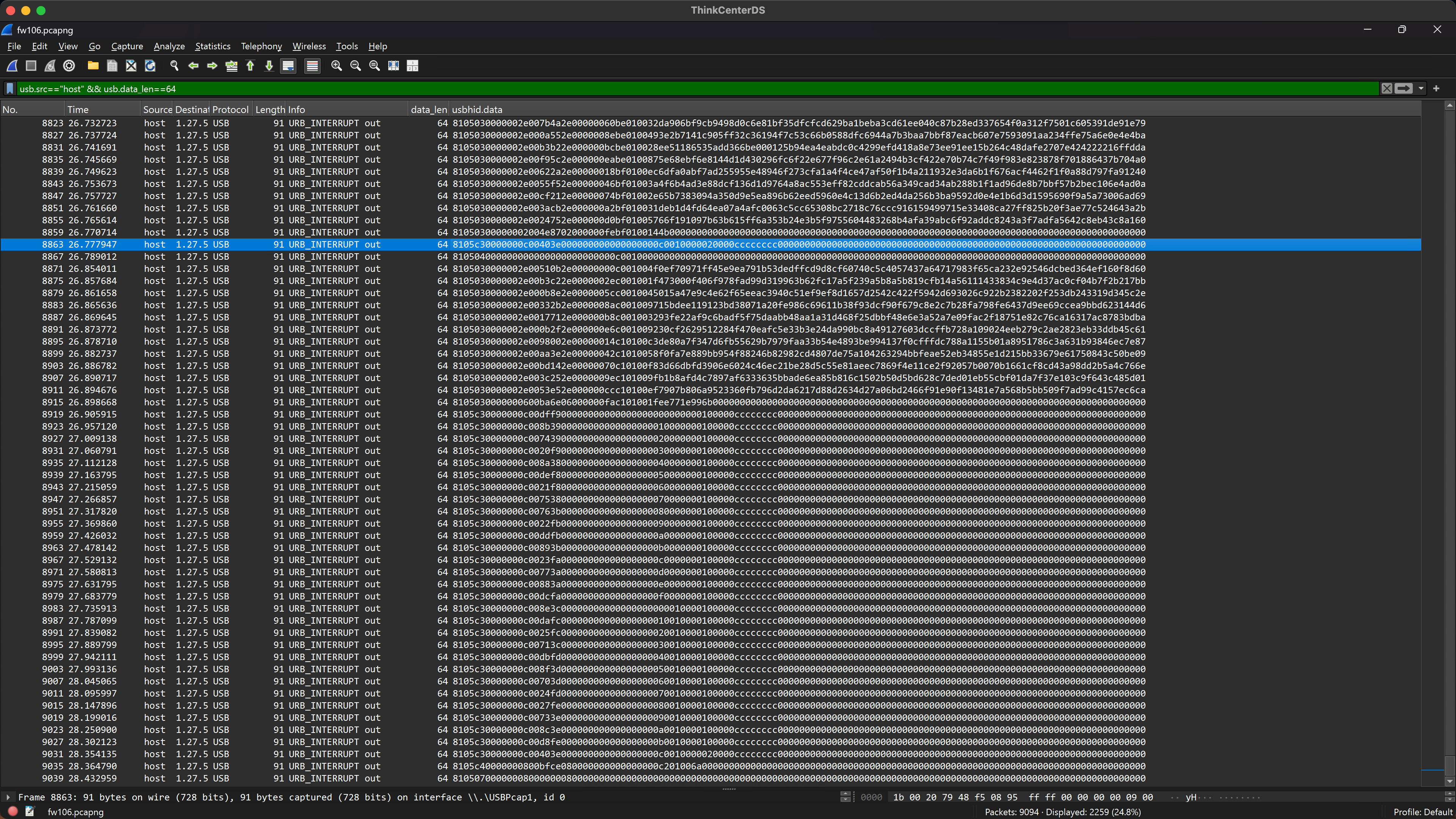Jump to the first packet icon

pyautogui.click(x=250, y=66)
